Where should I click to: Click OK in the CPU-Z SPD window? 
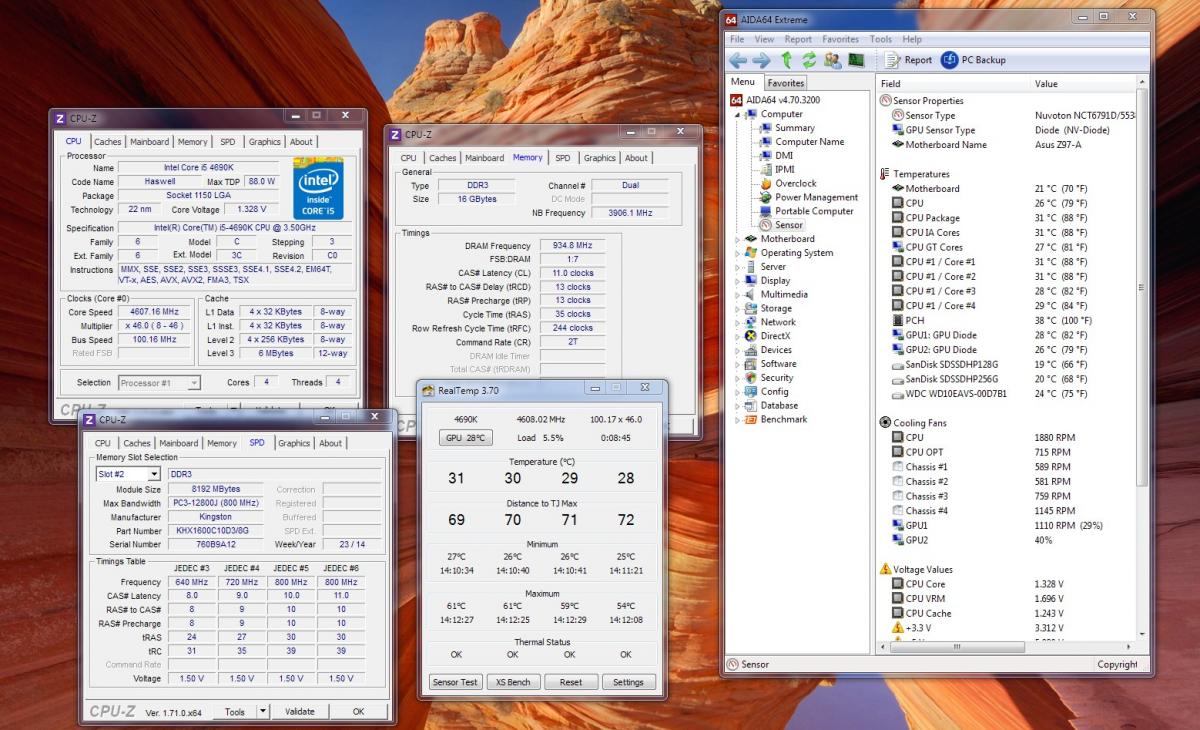pos(358,712)
